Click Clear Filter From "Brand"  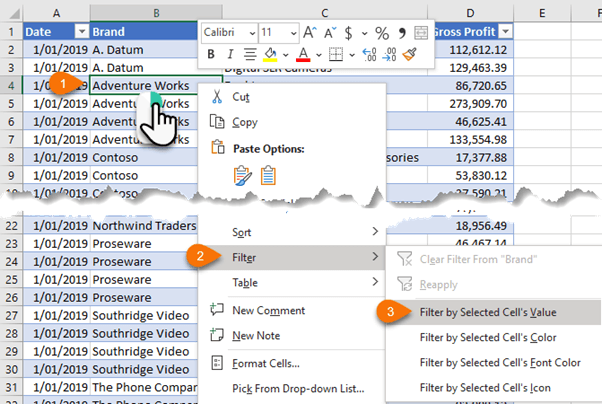[494, 259]
